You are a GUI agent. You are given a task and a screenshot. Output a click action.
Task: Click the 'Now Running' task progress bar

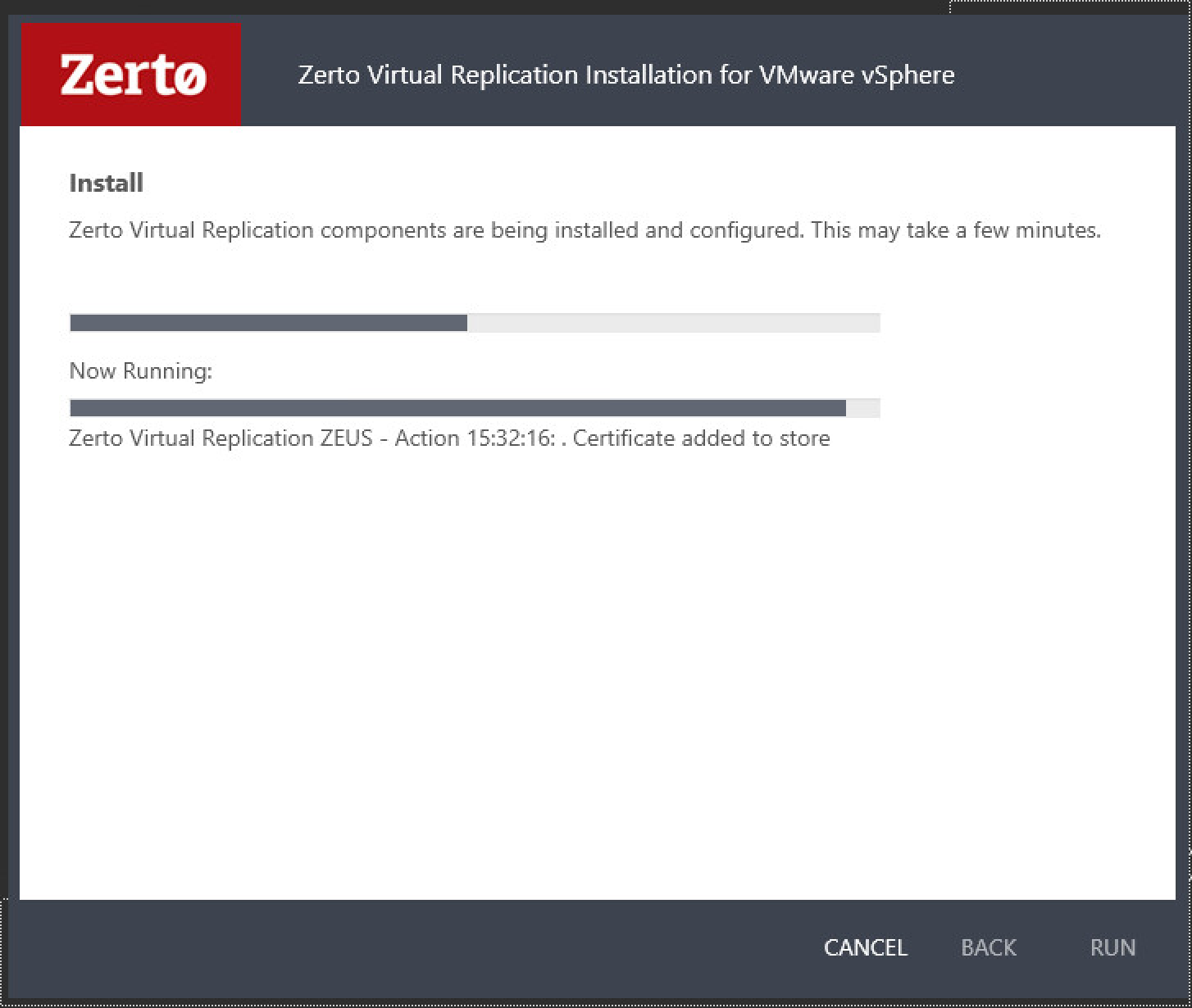[x=474, y=406]
